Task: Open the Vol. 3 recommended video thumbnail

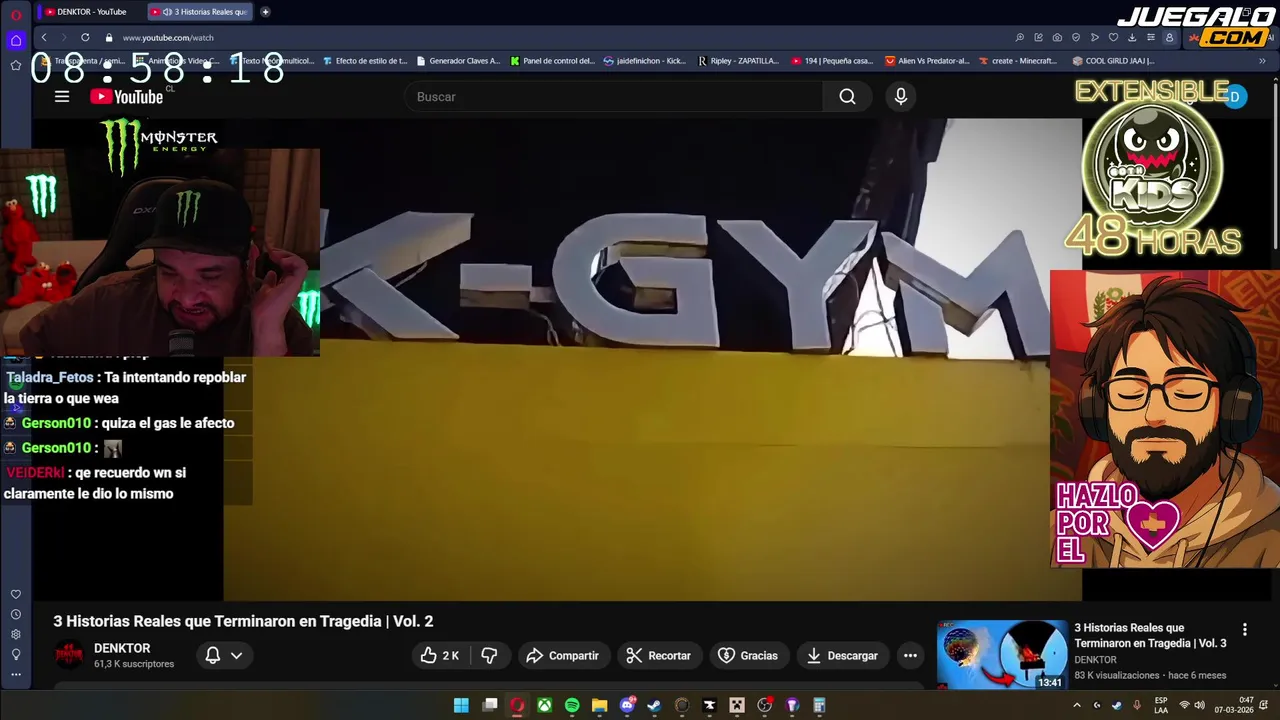Action: pyautogui.click(x=1002, y=655)
